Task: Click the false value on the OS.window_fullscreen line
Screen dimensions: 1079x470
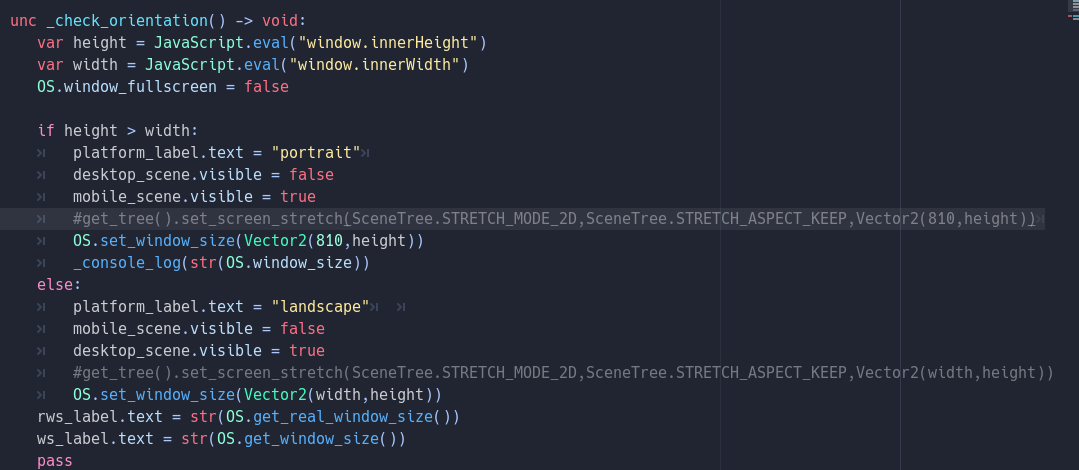Action: 266,87
